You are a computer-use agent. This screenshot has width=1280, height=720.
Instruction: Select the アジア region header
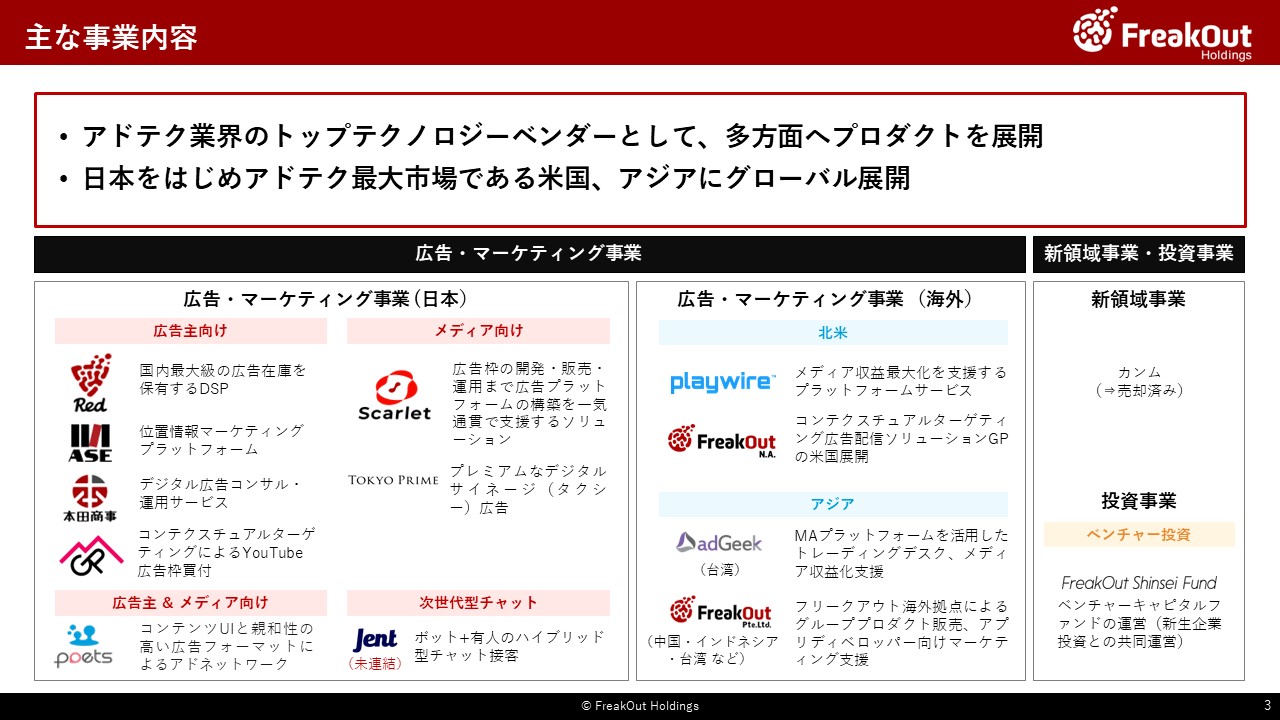[x=833, y=504]
